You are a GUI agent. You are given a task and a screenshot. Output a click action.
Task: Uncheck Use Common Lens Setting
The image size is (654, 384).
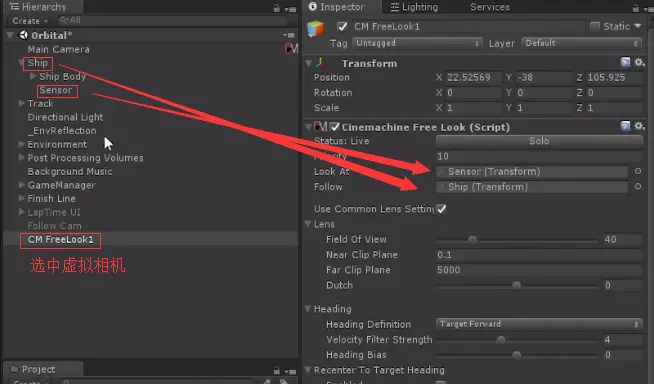(x=441, y=209)
